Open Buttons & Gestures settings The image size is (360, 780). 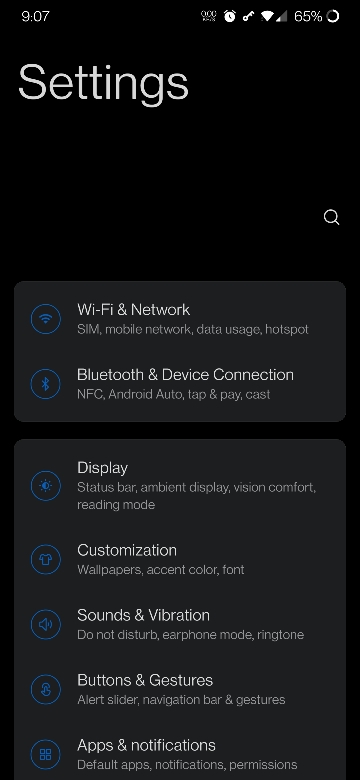180,689
